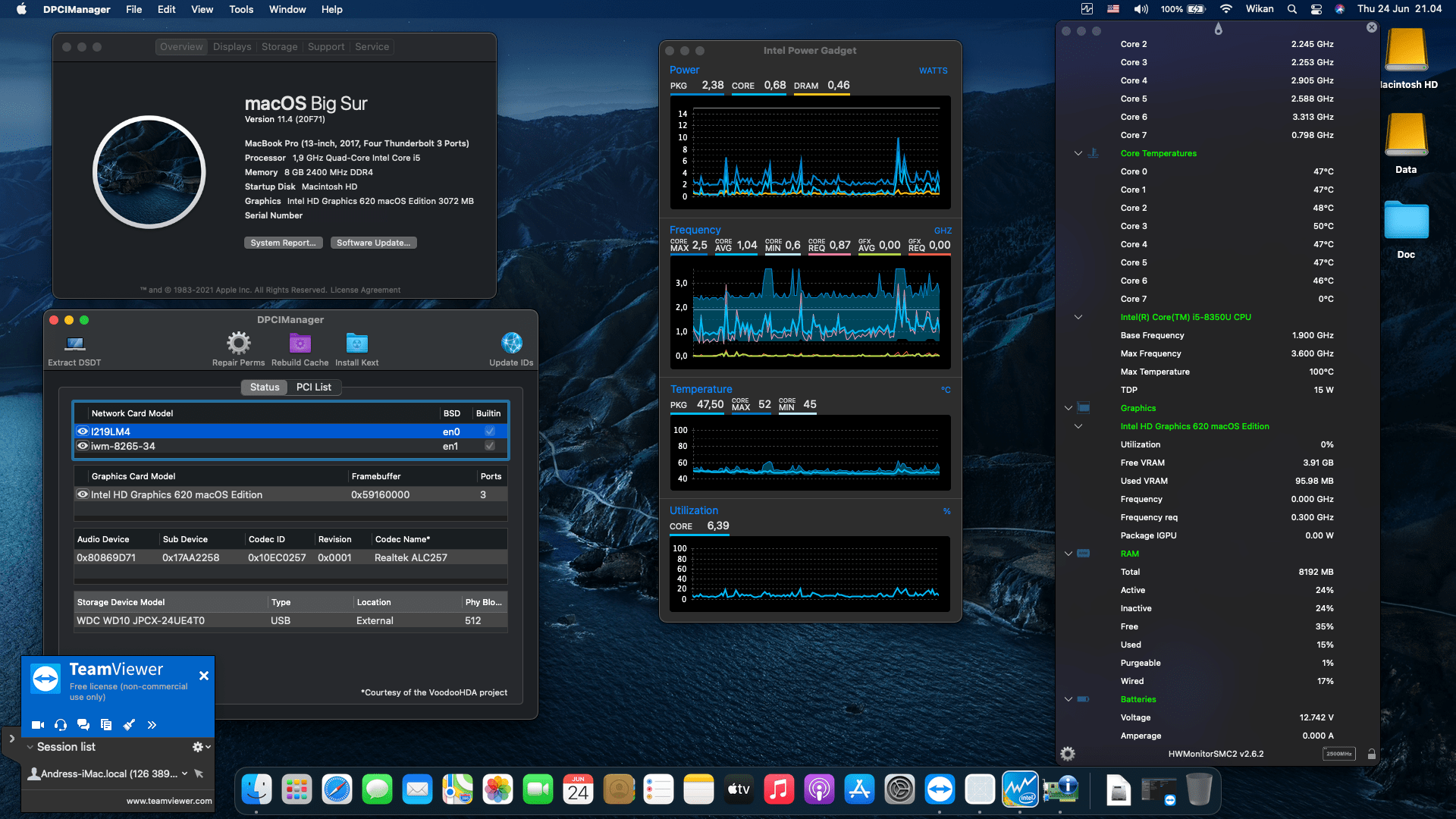1456x819 pixels.
Task: Click TeamViewer headset audio icon
Action: [61, 725]
